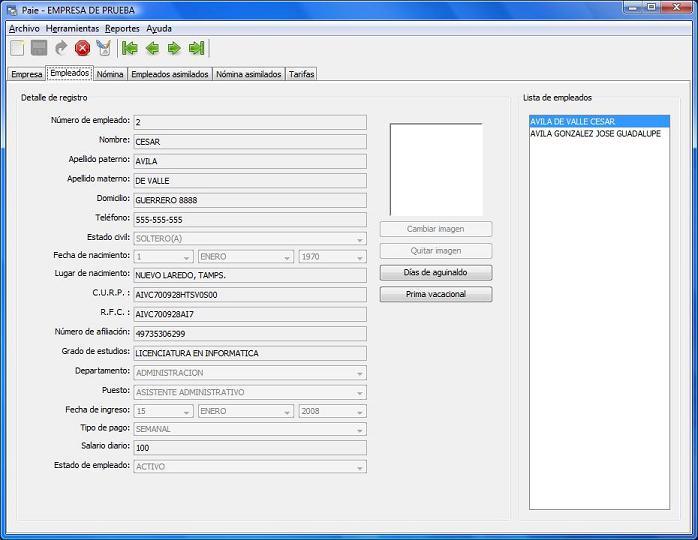Expand the Estado civil dropdown
Screen dimensions: 698x540
360,238
